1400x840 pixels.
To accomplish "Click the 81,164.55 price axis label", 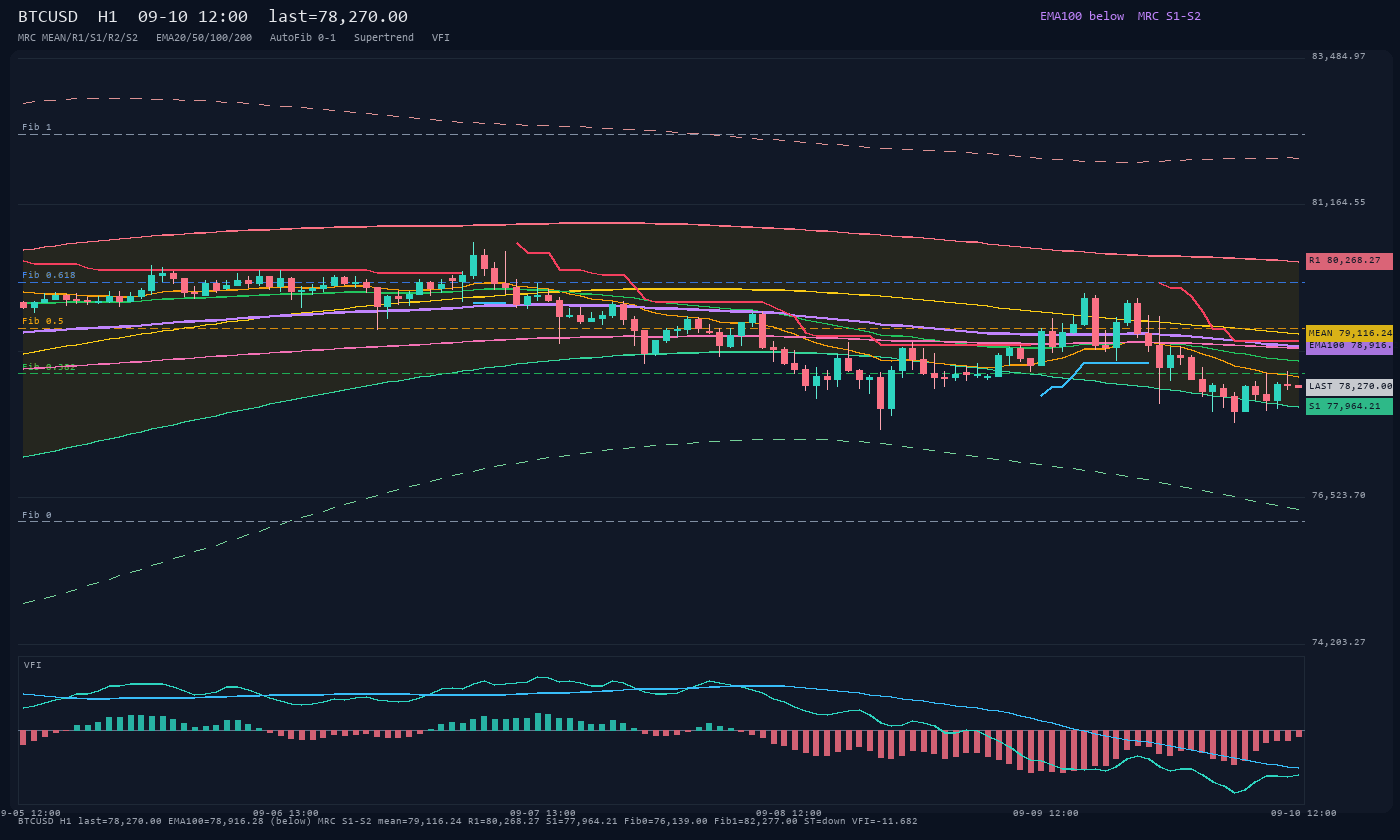I will tap(1338, 202).
